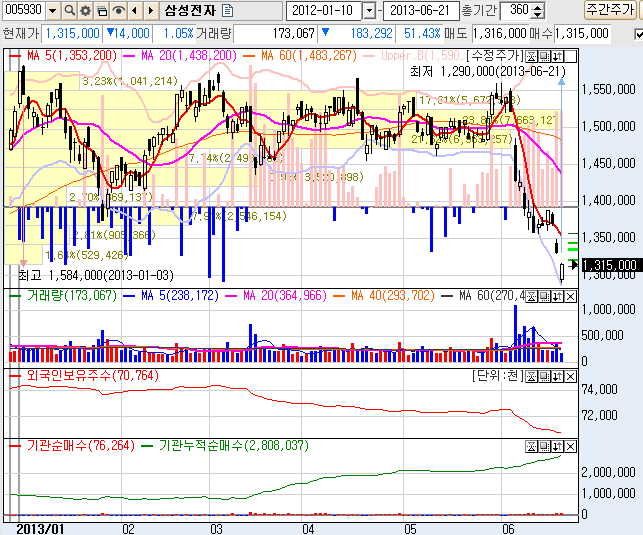Click the end date field 2013-06-21

tap(420, 11)
